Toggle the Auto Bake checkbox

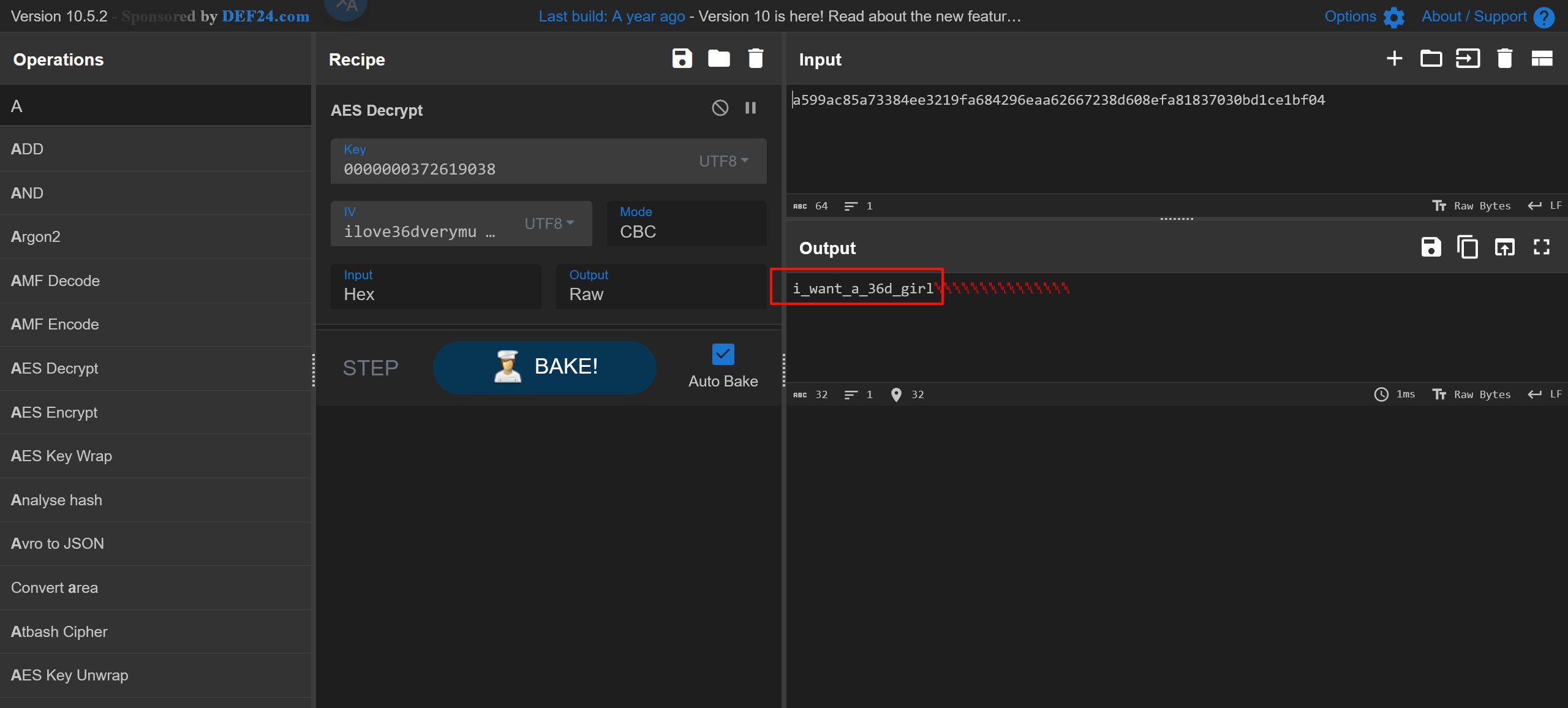click(723, 354)
